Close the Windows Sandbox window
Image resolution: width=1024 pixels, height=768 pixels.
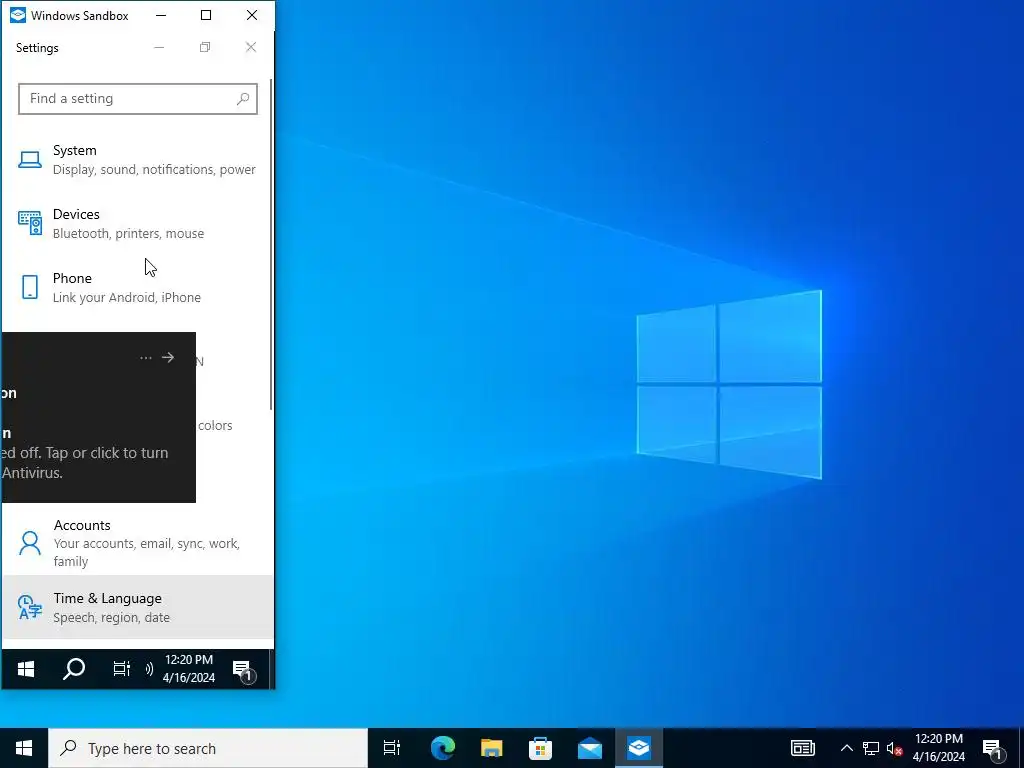[x=251, y=15]
